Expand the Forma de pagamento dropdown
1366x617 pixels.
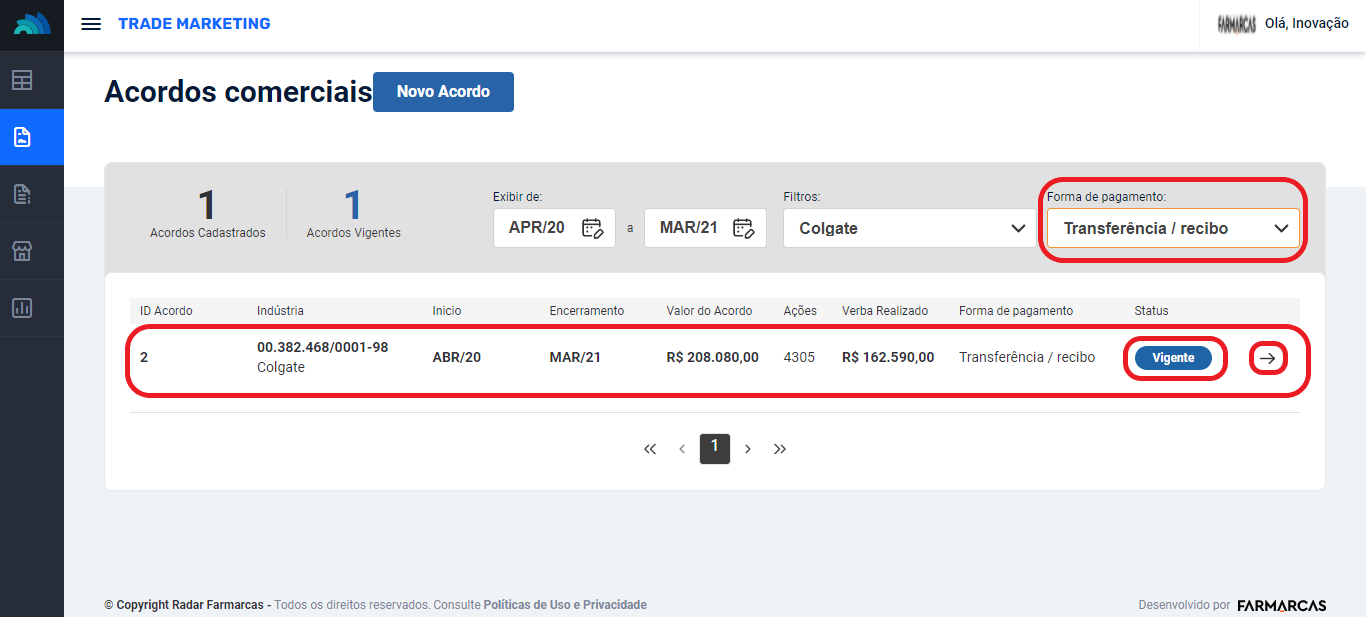pyautogui.click(x=1173, y=228)
